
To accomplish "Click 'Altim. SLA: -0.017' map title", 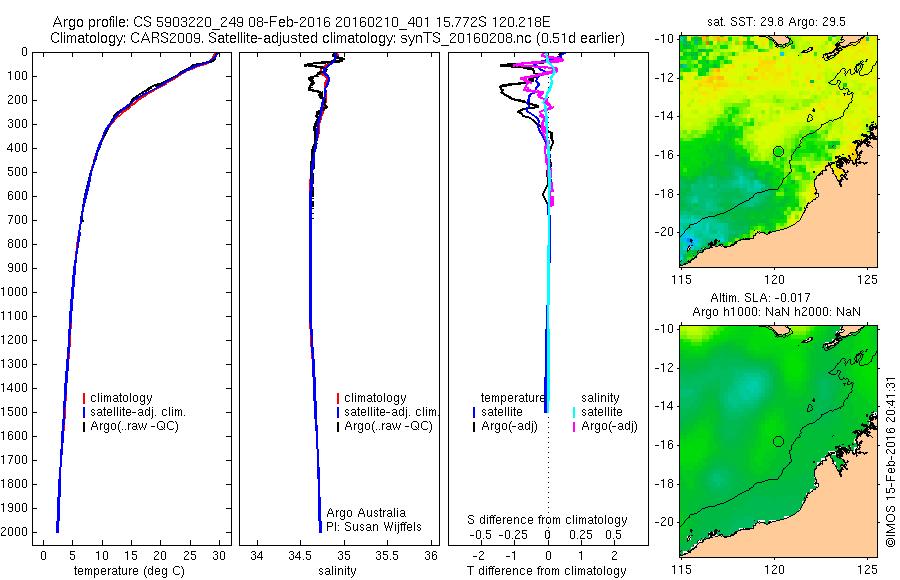I will [x=760, y=298].
